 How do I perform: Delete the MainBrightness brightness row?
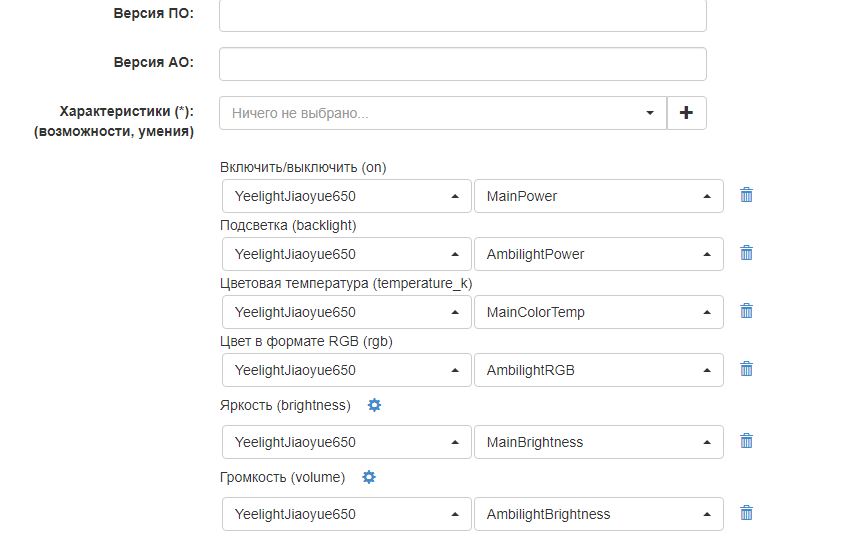[x=746, y=441]
